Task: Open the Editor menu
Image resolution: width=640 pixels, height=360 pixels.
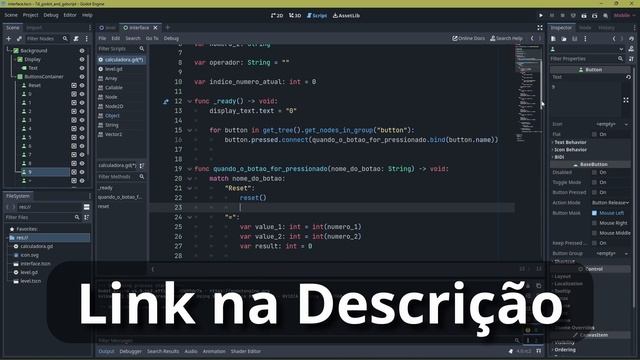Action: [70, 15]
